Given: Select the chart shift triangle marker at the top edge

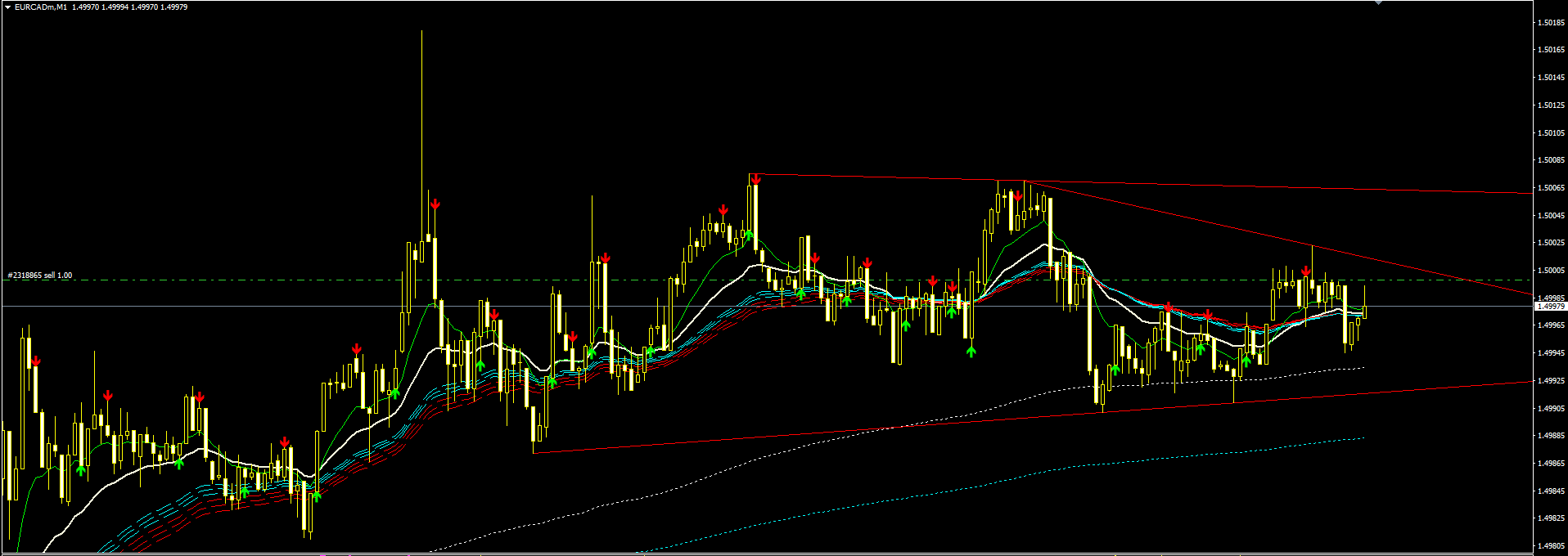Looking at the screenshot, I should click(x=1377, y=2).
